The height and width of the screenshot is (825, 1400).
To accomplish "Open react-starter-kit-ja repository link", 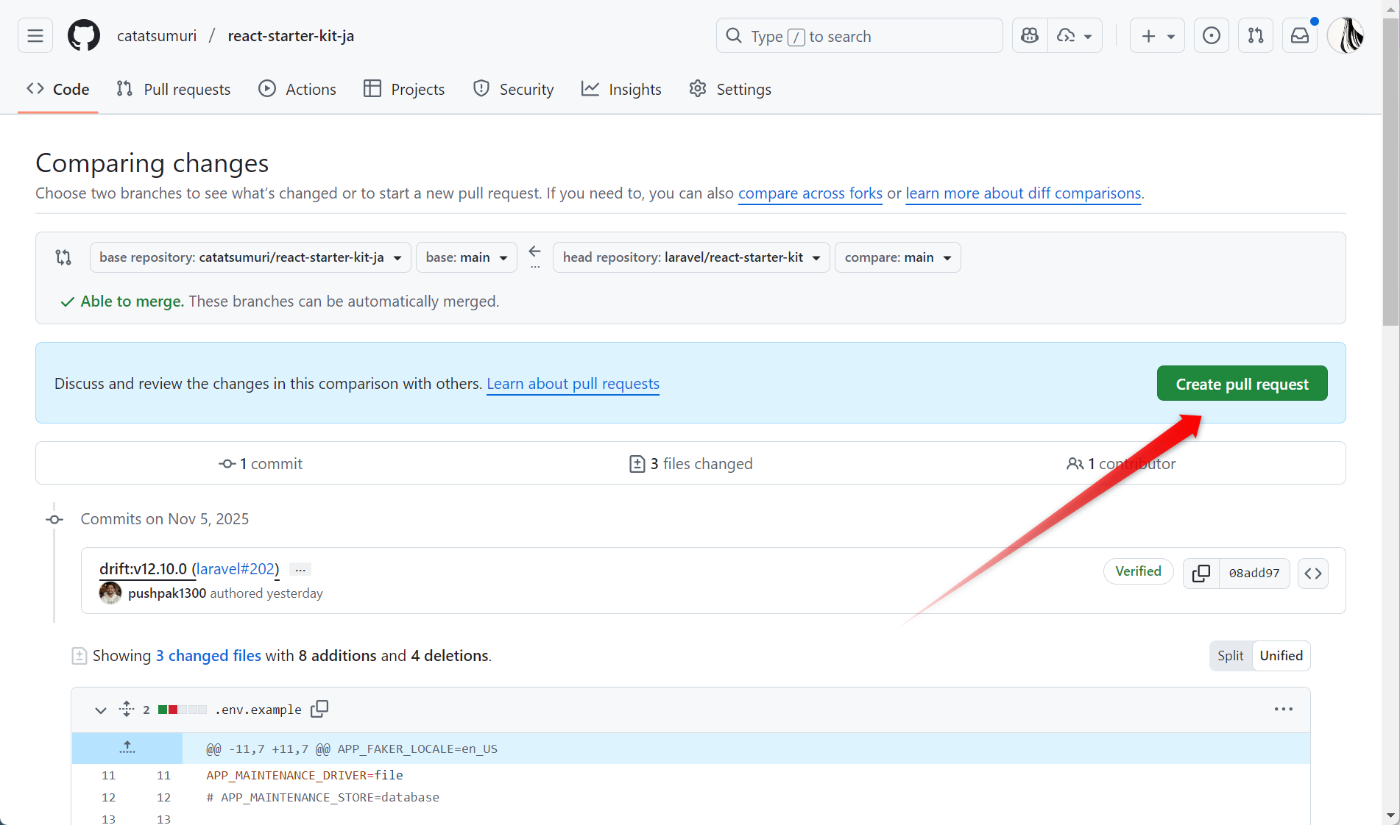I will [x=291, y=36].
